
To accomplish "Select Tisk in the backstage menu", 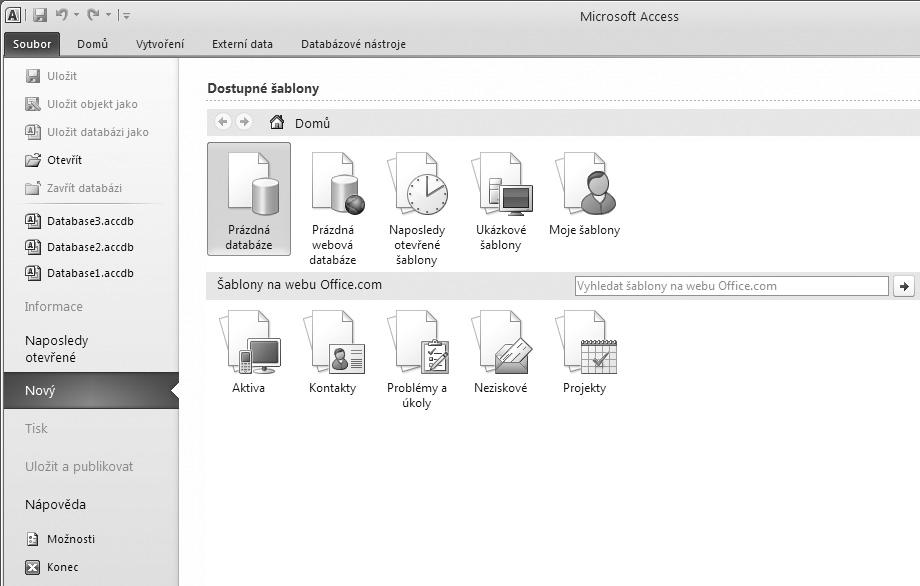I will pos(36,429).
